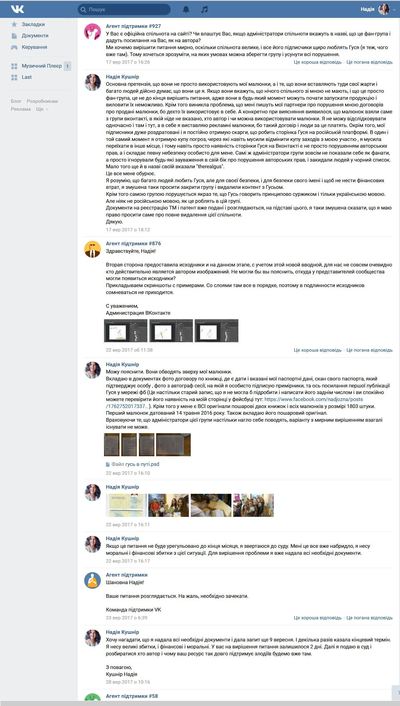The image size is (400, 706).
Task: Mark #927 reply as Це хороша відповідь
Action: pos(318,62)
